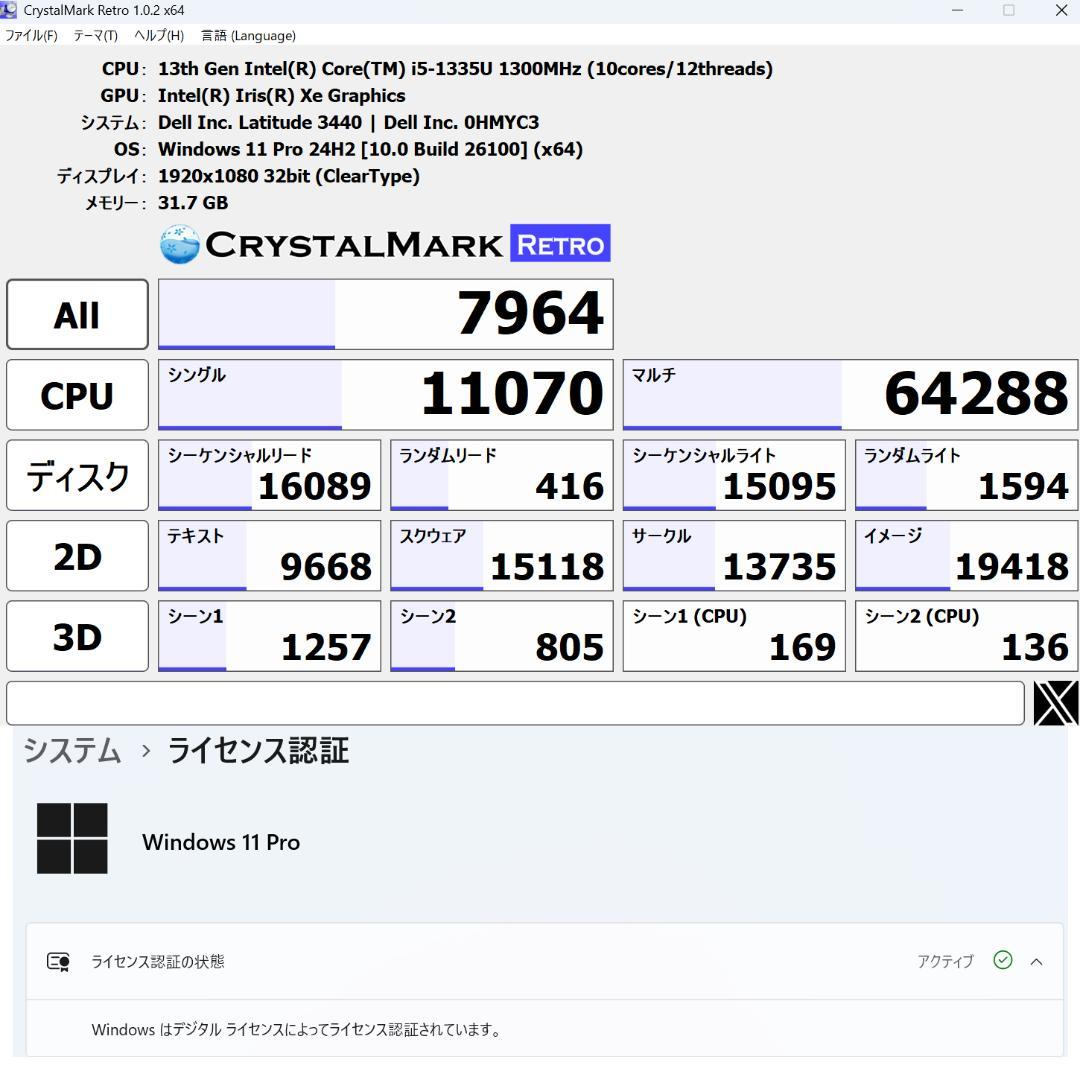Click the シーケンシャルライト score 15095

[734, 475]
